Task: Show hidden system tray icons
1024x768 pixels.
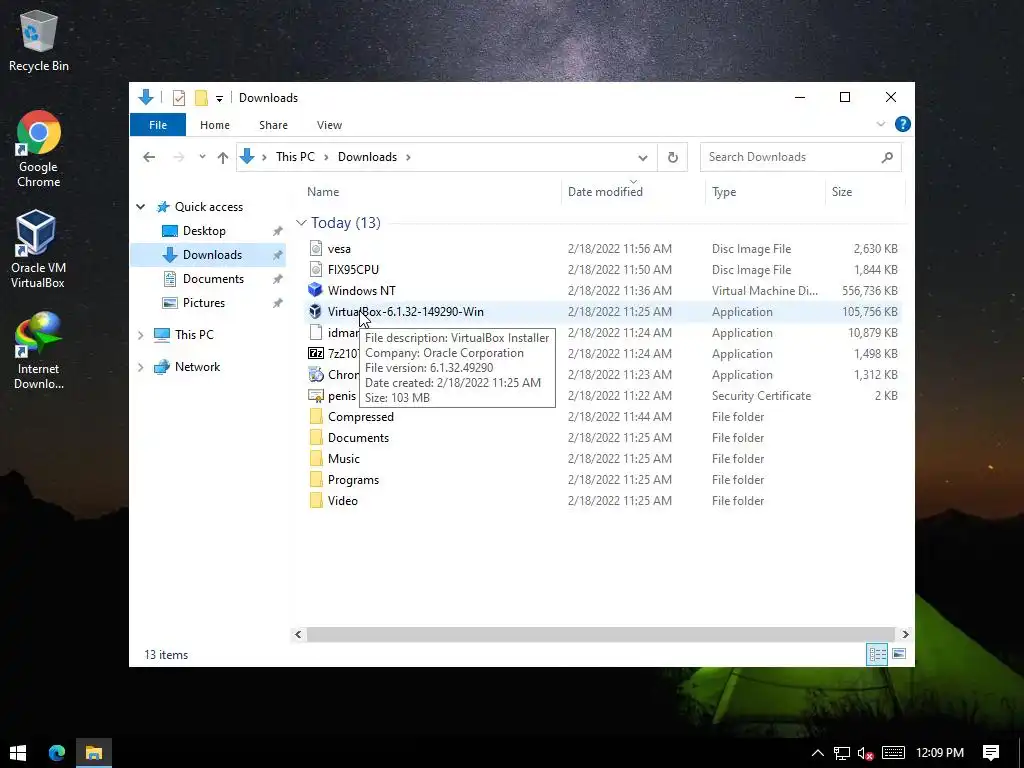Action: point(818,753)
